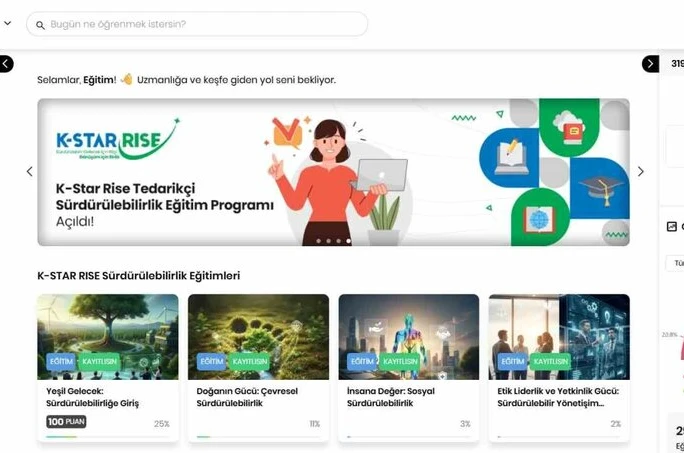The image size is (684, 453).
Task: Click the 100 PUAN badge on Yeşil Gelecek
Action: click(66, 422)
